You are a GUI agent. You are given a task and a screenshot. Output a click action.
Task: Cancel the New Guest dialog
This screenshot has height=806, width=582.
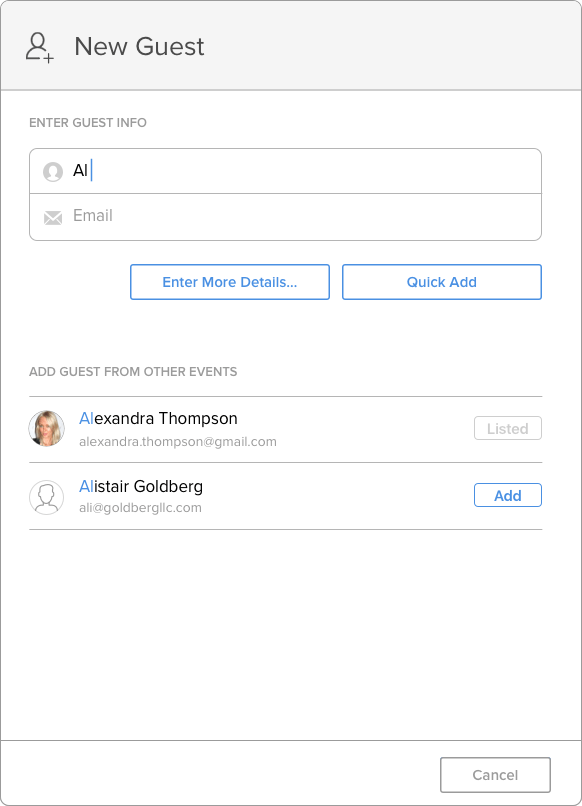[x=495, y=775]
